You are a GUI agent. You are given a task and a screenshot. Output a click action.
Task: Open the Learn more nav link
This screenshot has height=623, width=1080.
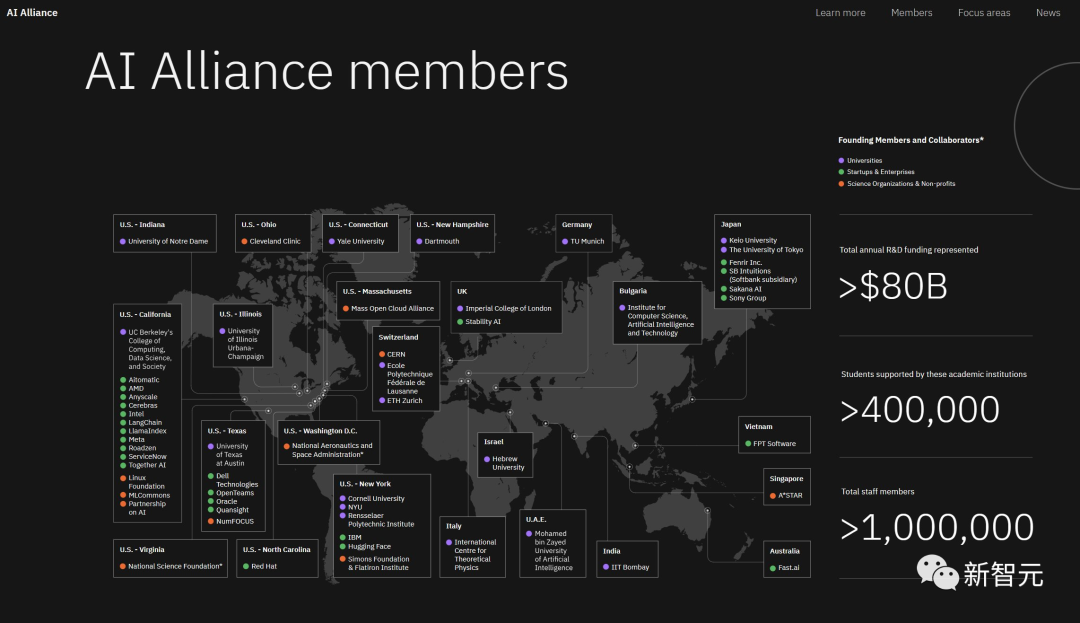click(840, 12)
